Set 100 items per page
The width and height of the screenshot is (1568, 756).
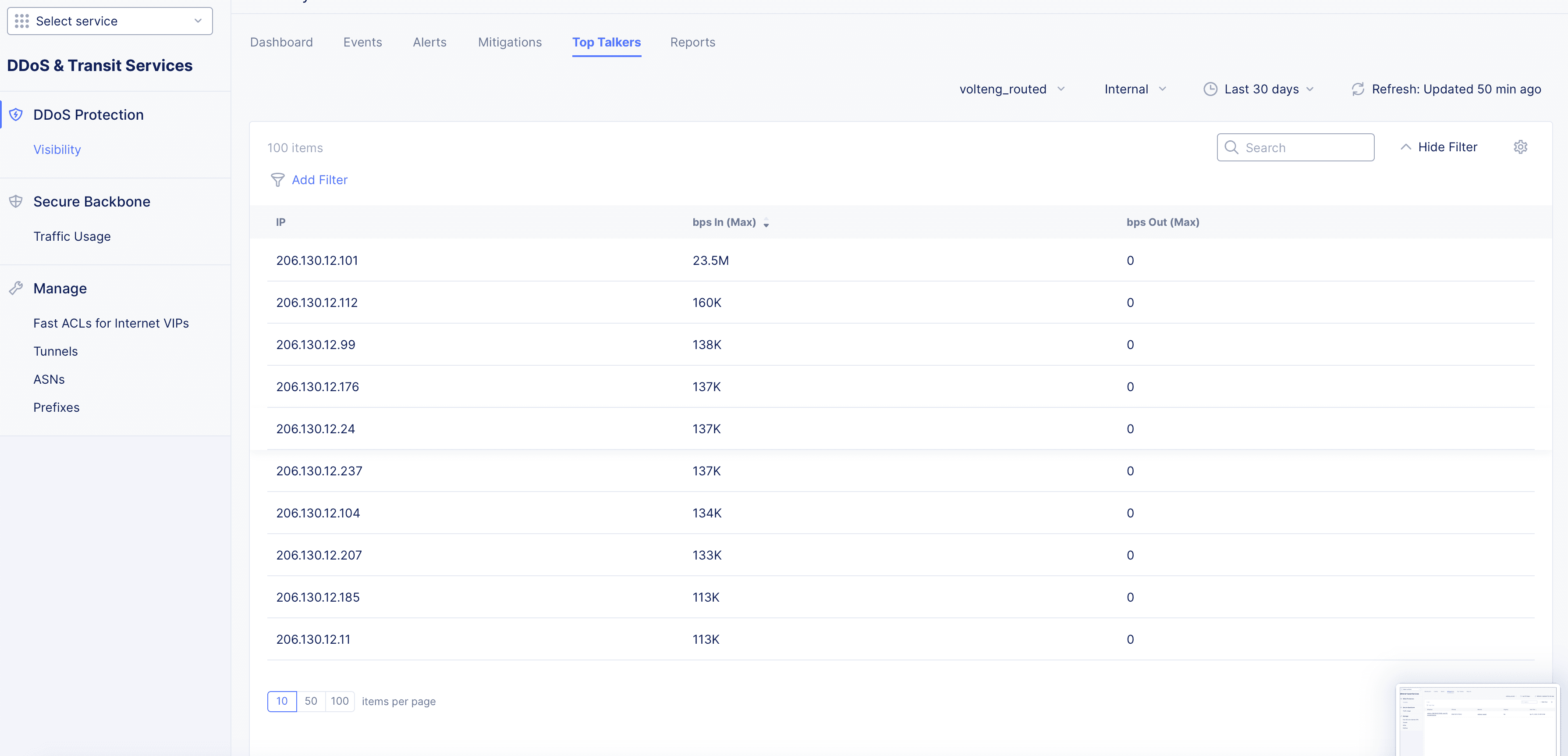pos(340,701)
